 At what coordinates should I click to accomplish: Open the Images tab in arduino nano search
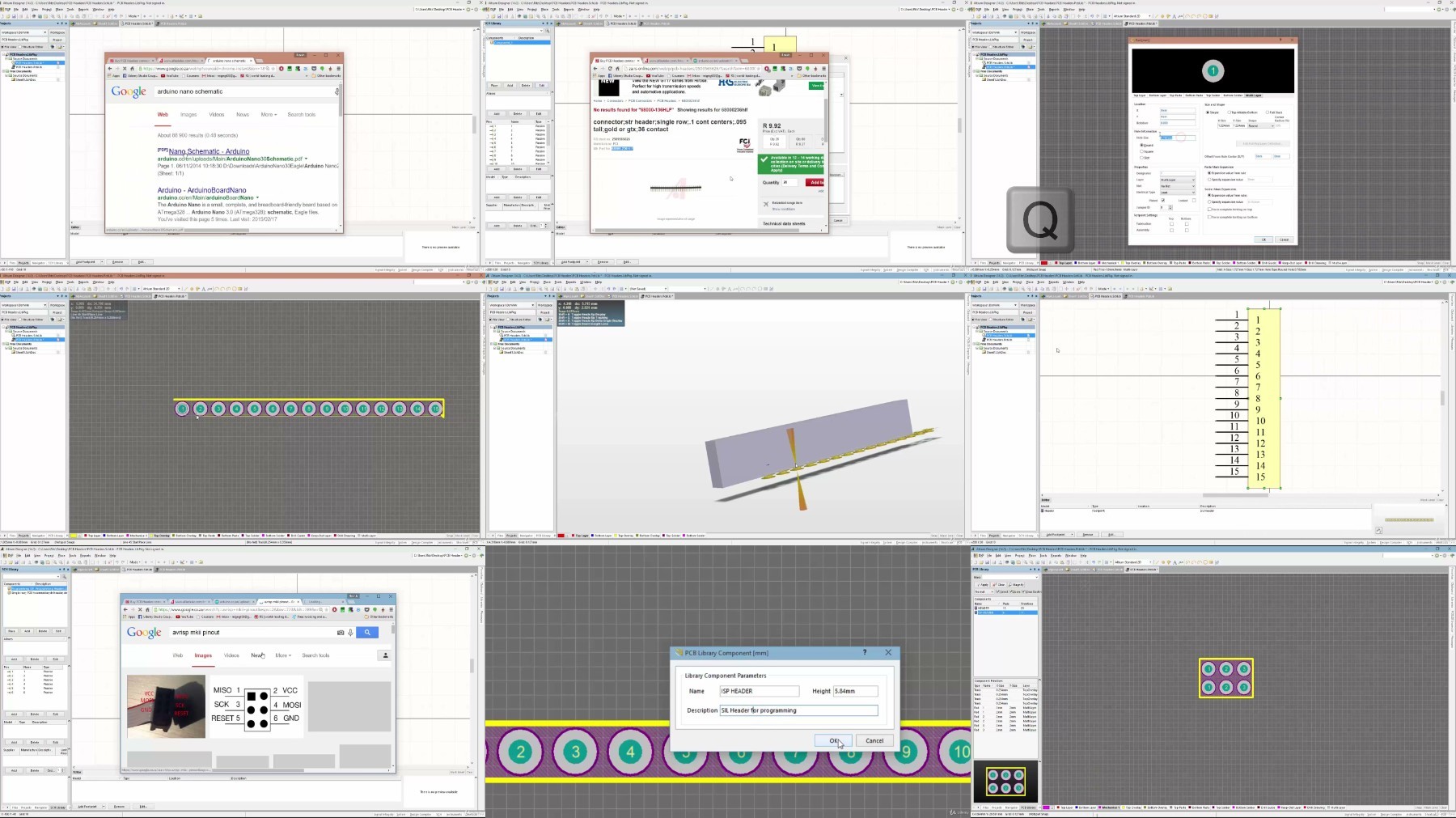[x=188, y=115]
